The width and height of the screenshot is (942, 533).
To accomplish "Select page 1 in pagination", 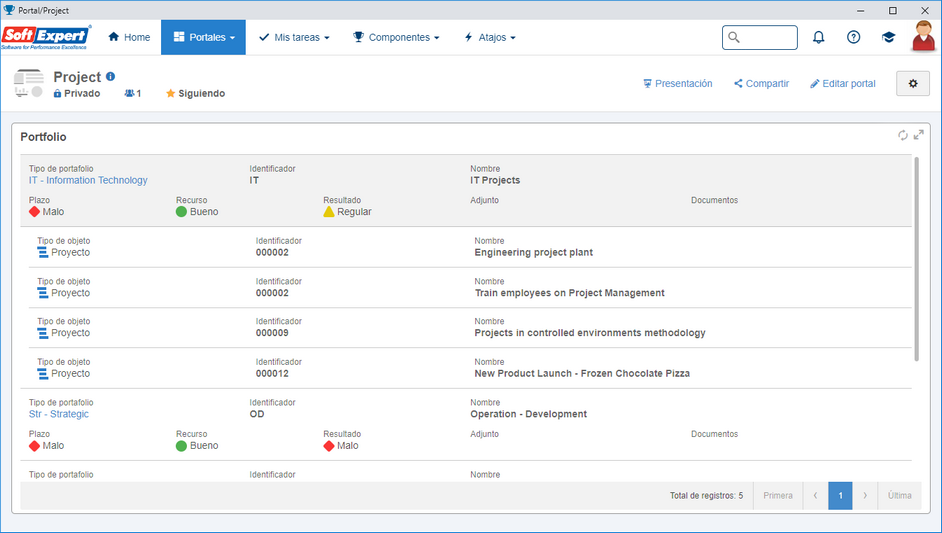I will [840, 496].
